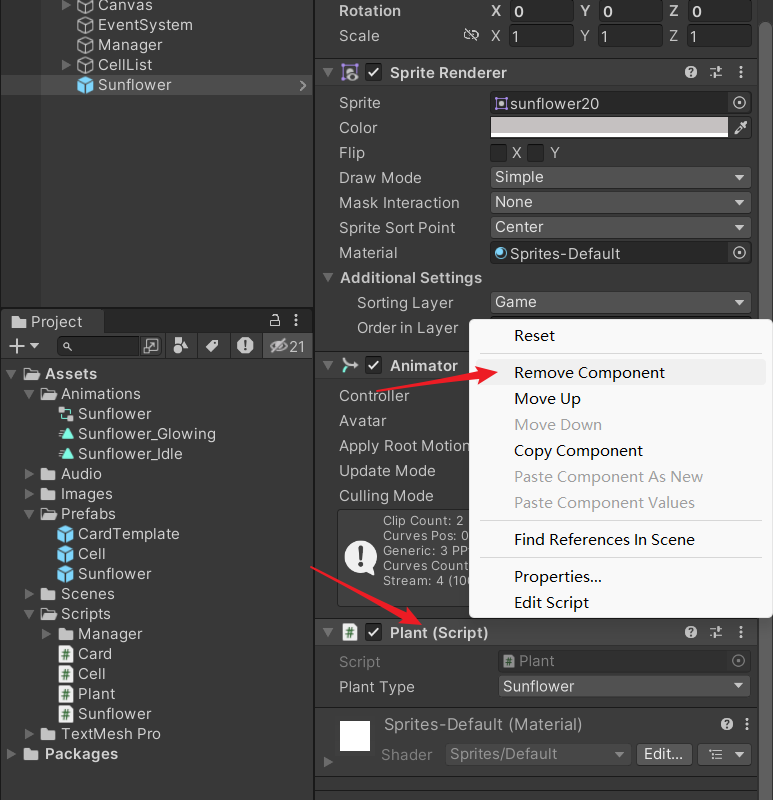Expand the Audio folder
This screenshot has width=773, height=800.
pos(28,474)
